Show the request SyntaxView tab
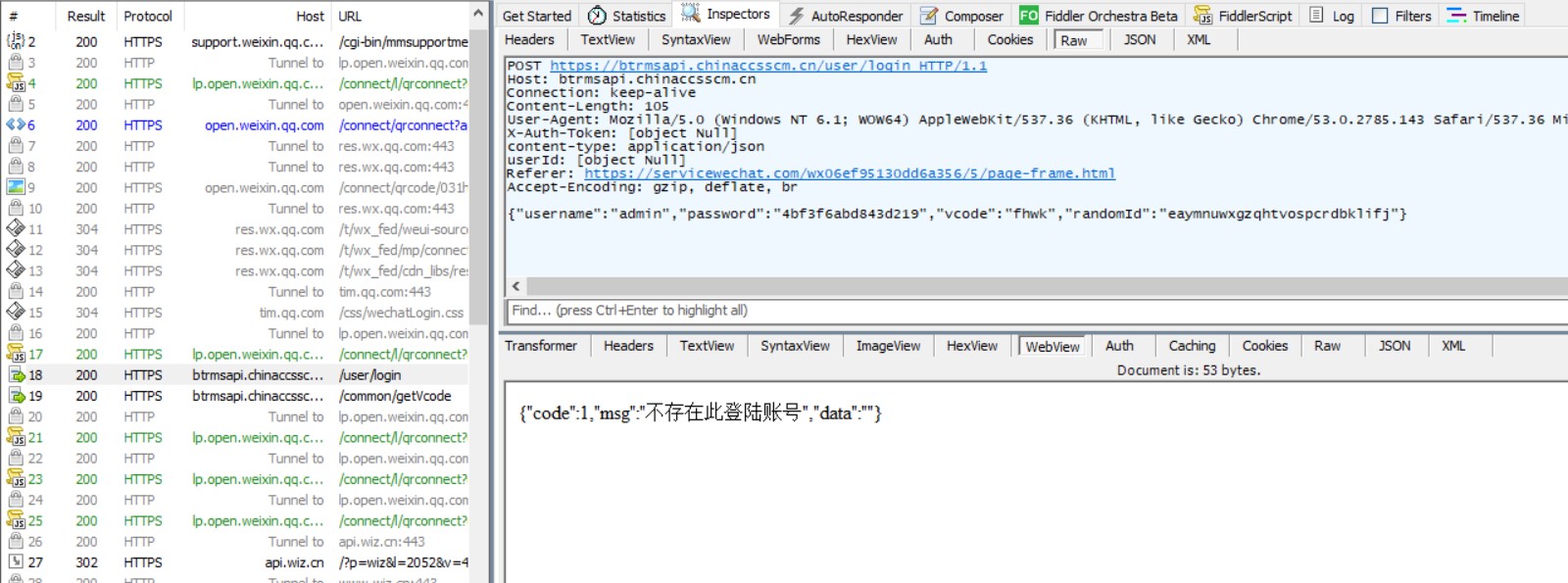Viewport: 1568px width, 583px height. pyautogui.click(x=696, y=39)
